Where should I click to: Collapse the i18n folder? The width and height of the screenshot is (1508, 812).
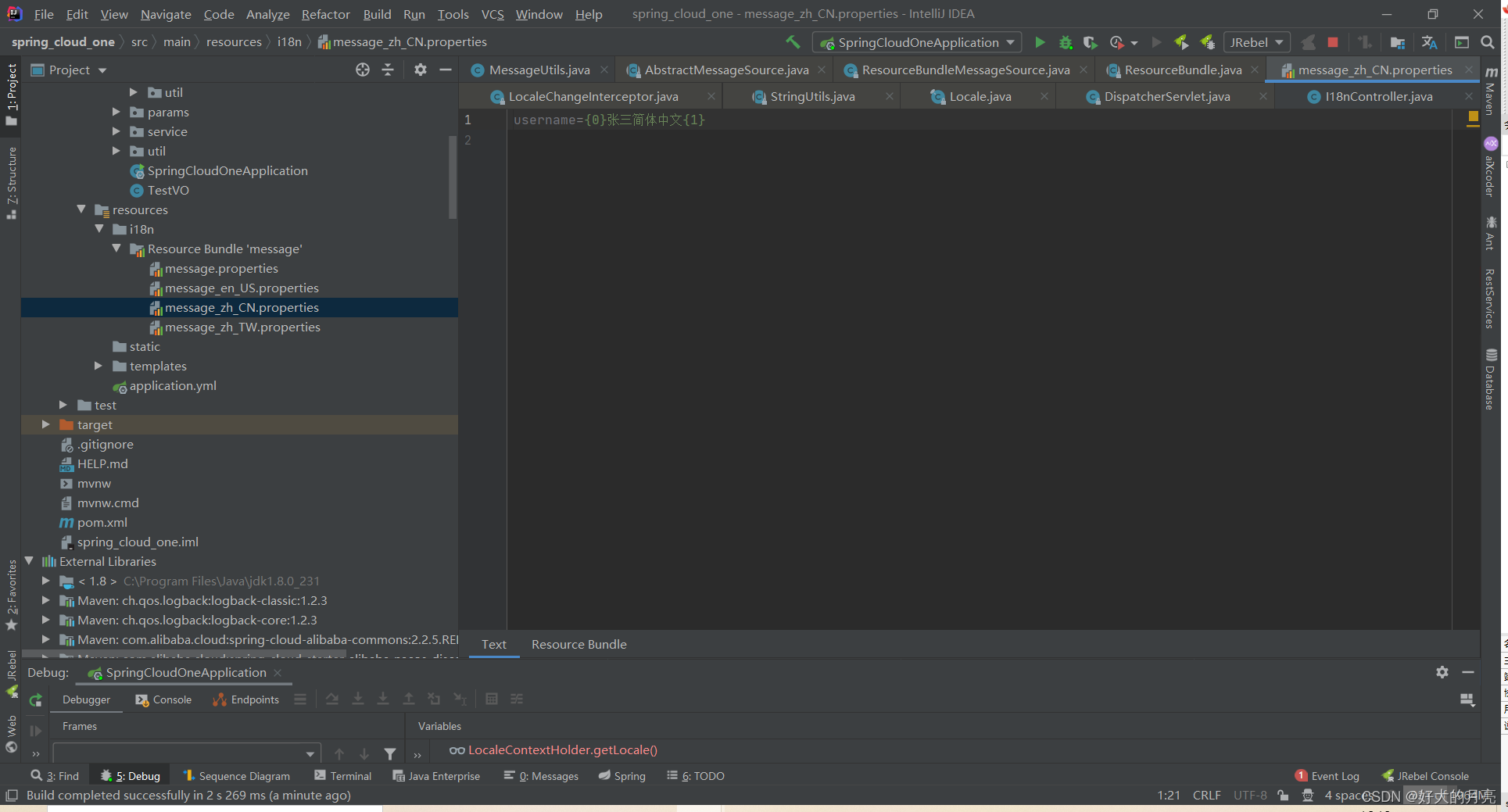99,229
